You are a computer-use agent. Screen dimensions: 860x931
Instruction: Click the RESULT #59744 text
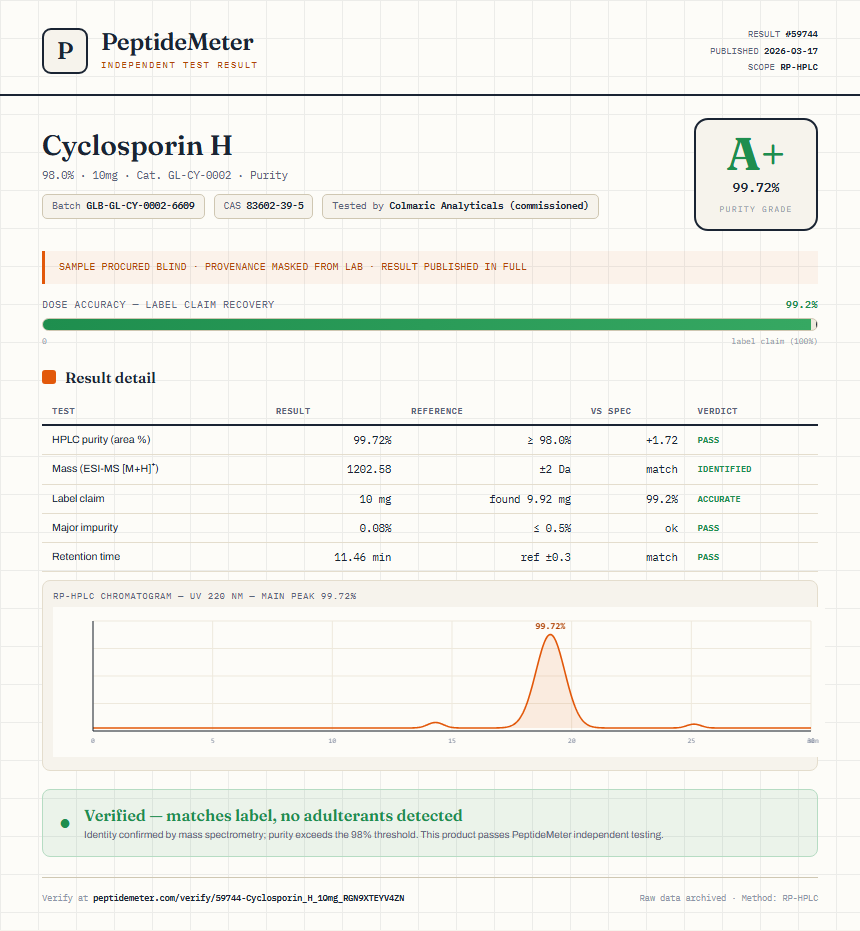coord(783,34)
